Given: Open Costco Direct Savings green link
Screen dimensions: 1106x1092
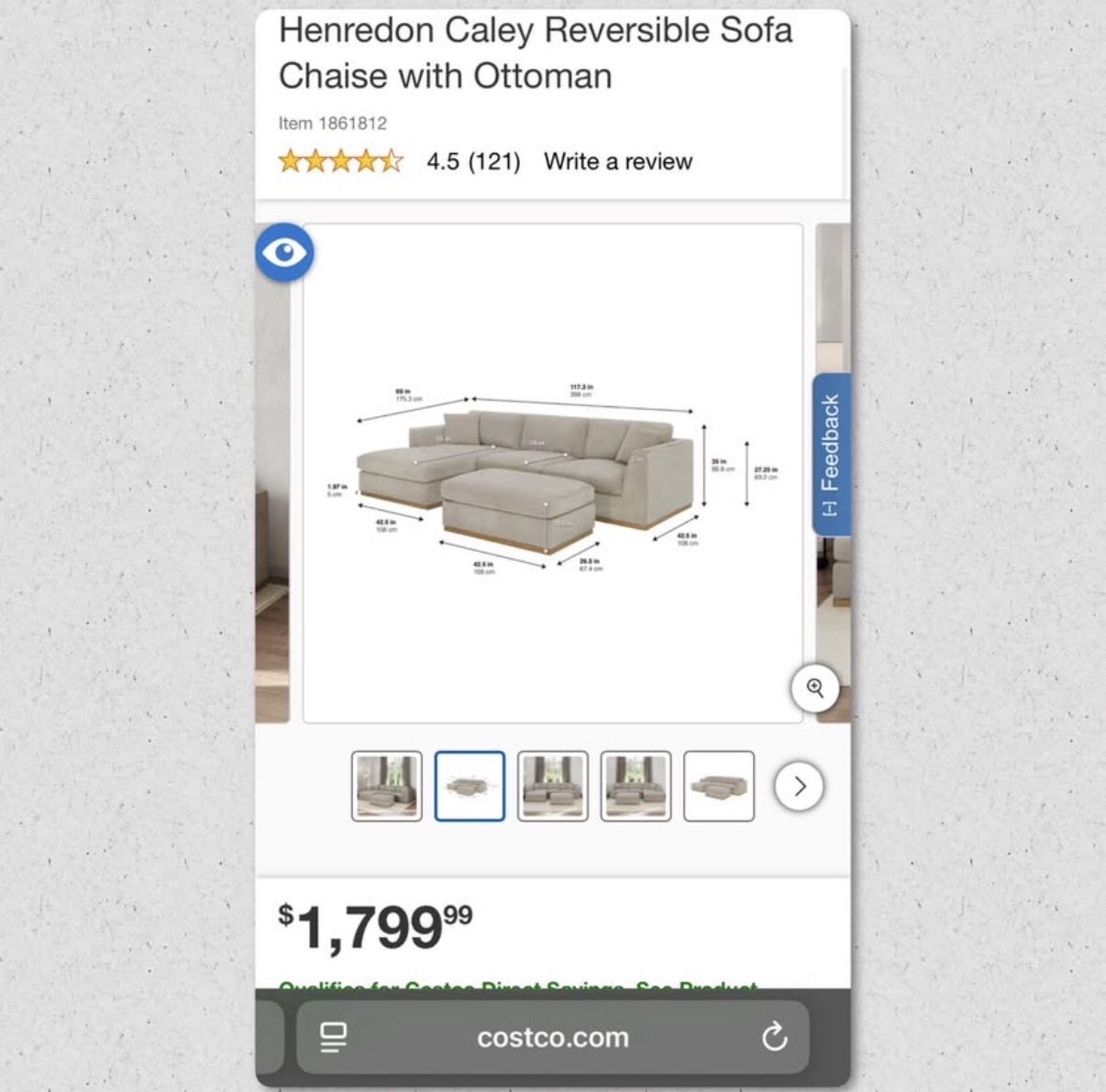Looking at the screenshot, I should [518, 987].
